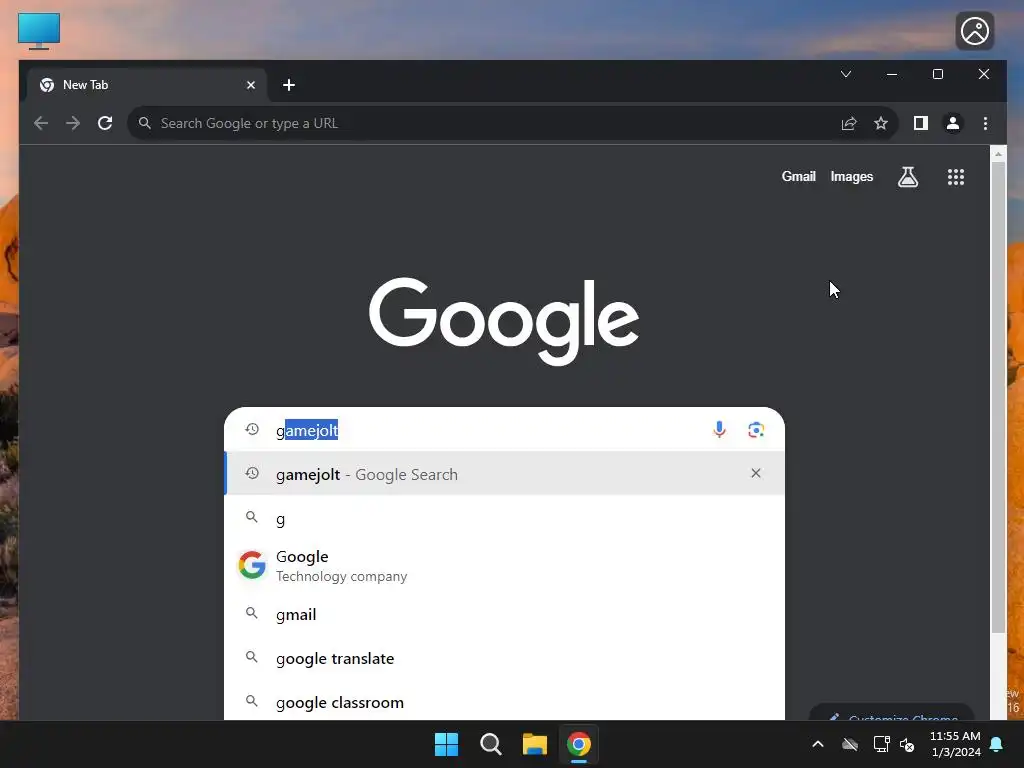
Task: Close the New Tab tab
Action: (251, 85)
